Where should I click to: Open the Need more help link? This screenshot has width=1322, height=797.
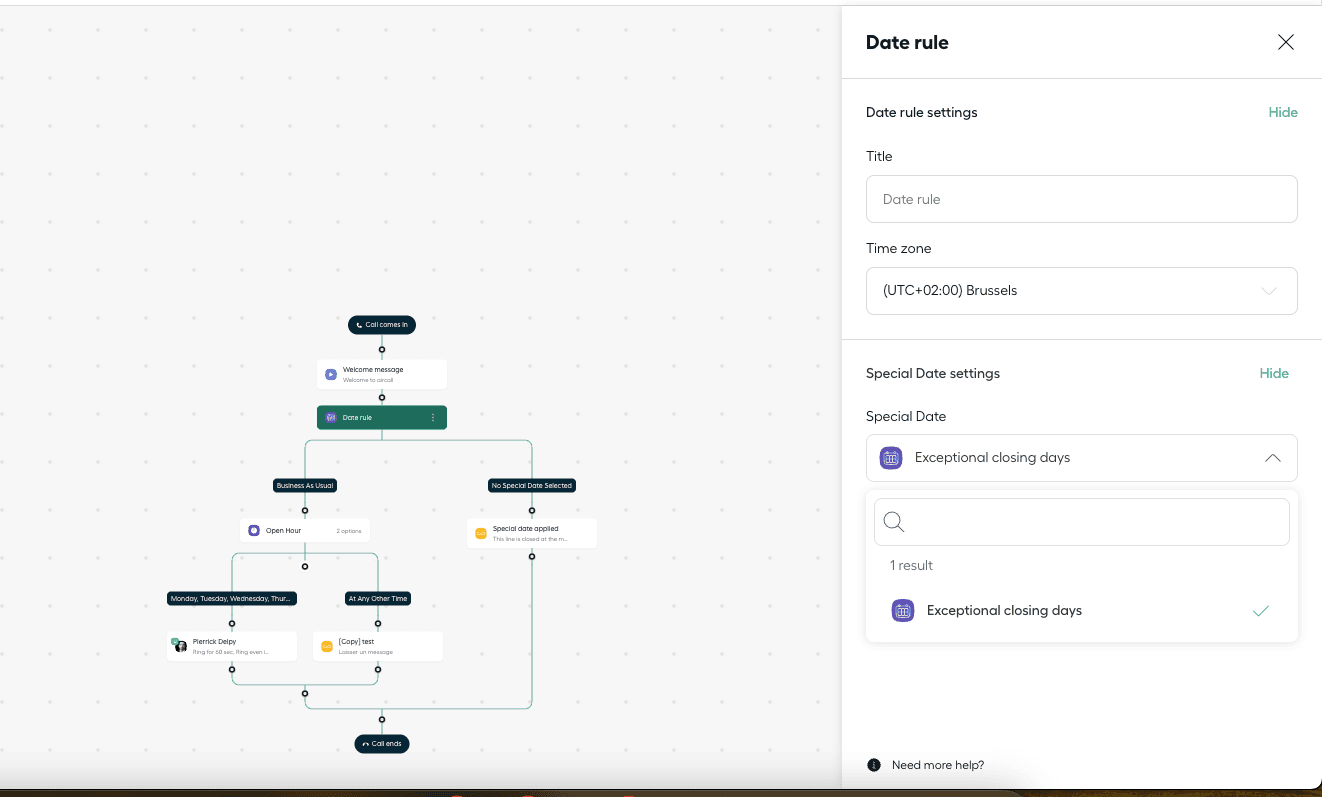(x=937, y=765)
